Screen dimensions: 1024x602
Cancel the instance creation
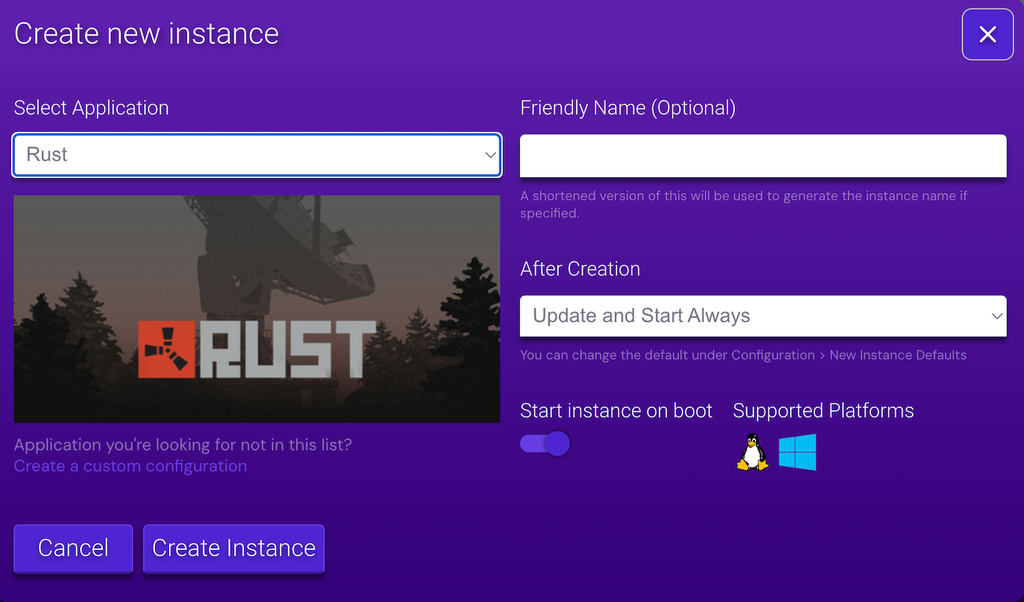tap(72, 548)
